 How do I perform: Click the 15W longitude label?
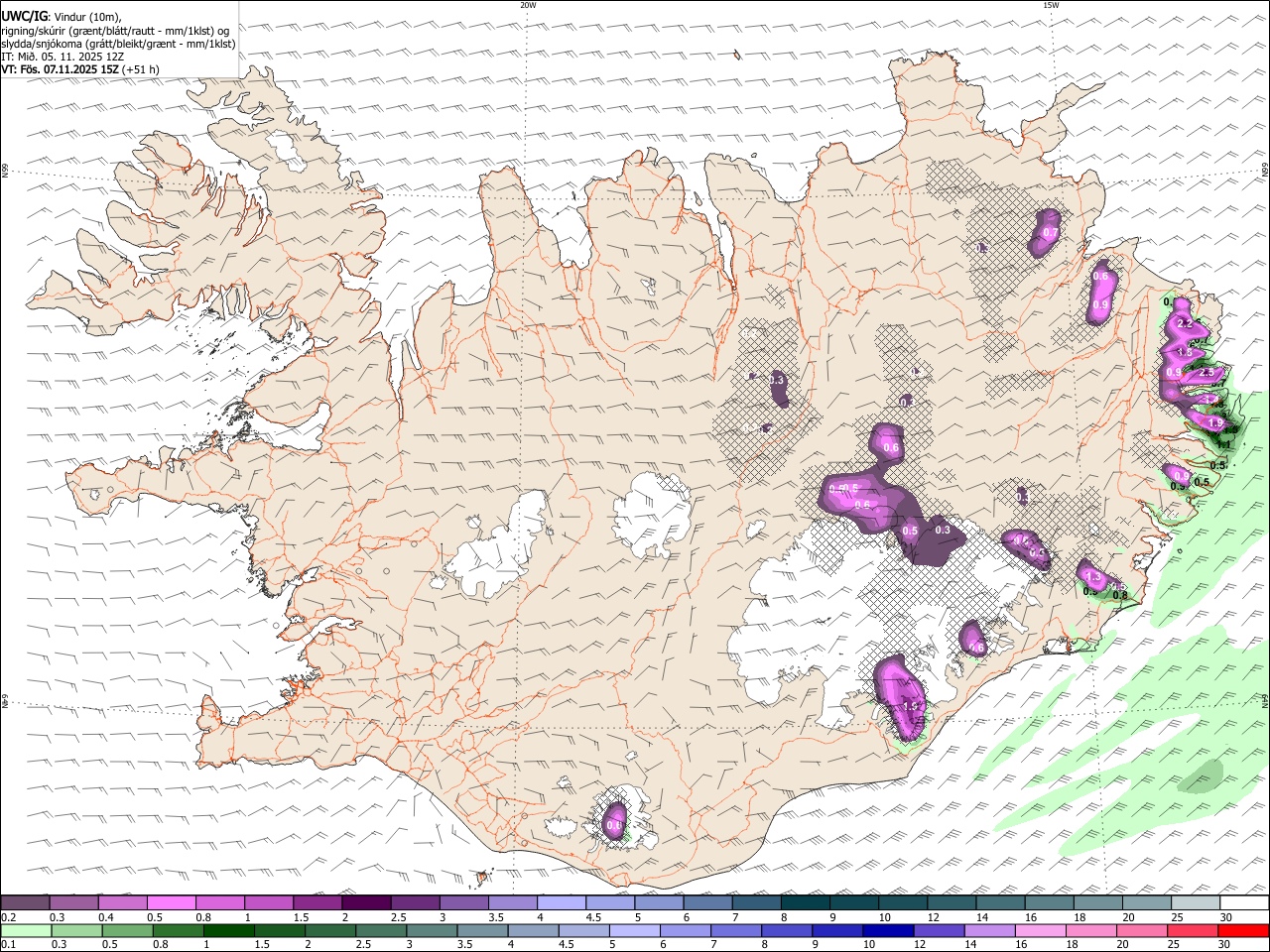click(1052, 5)
